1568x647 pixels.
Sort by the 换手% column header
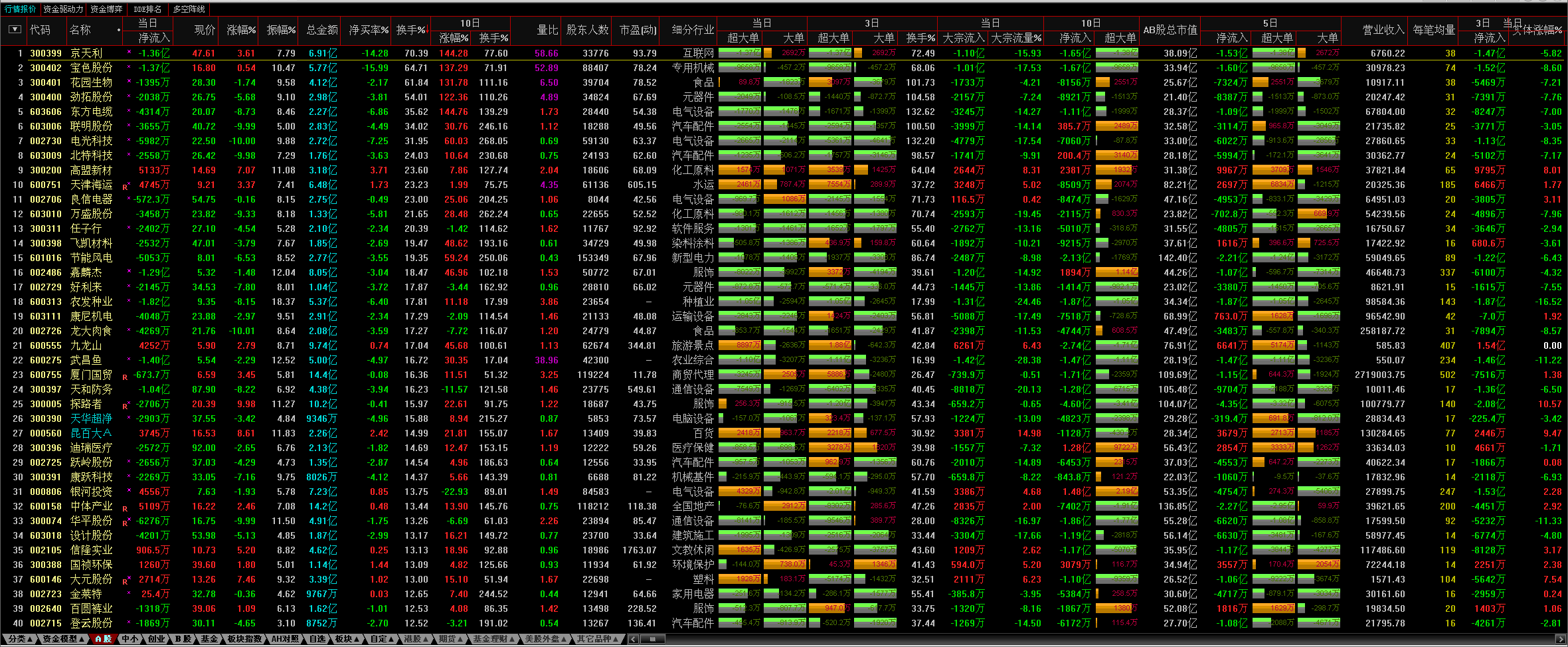[411, 30]
